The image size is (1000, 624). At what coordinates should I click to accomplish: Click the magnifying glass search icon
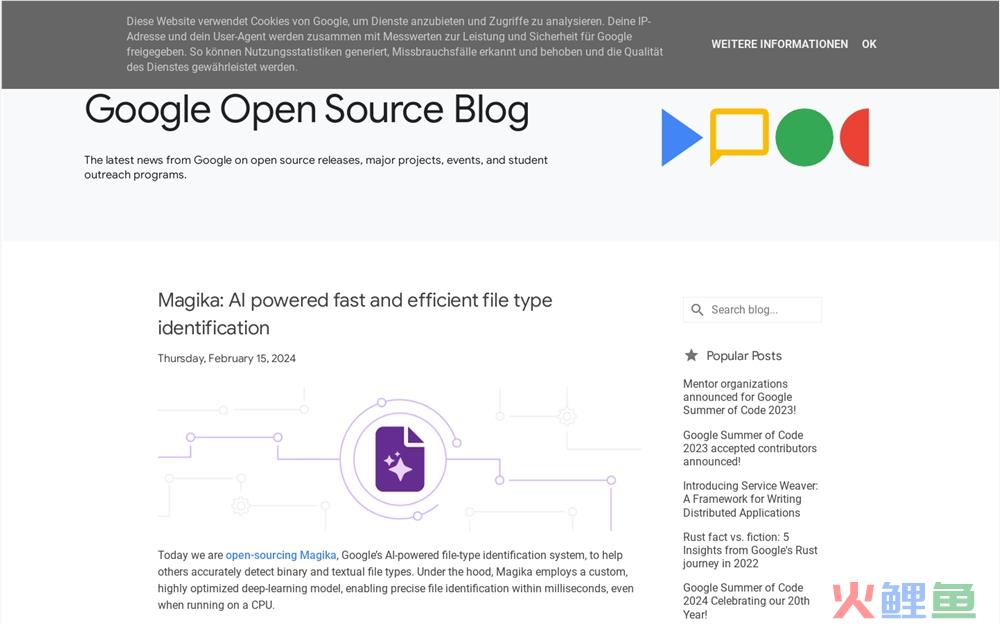697,309
